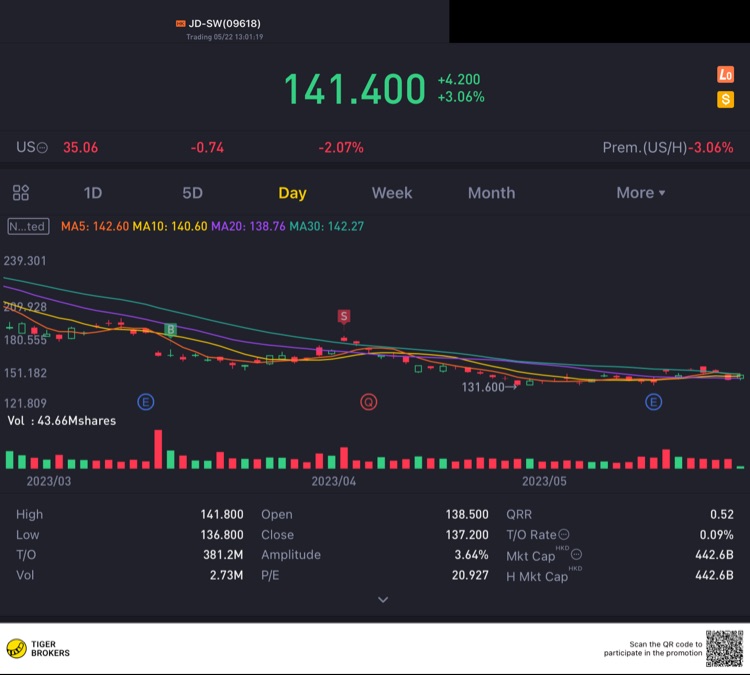This screenshot has width=750, height=675.
Task: Tap the yellow dollar sign badge
Action: 725,100
